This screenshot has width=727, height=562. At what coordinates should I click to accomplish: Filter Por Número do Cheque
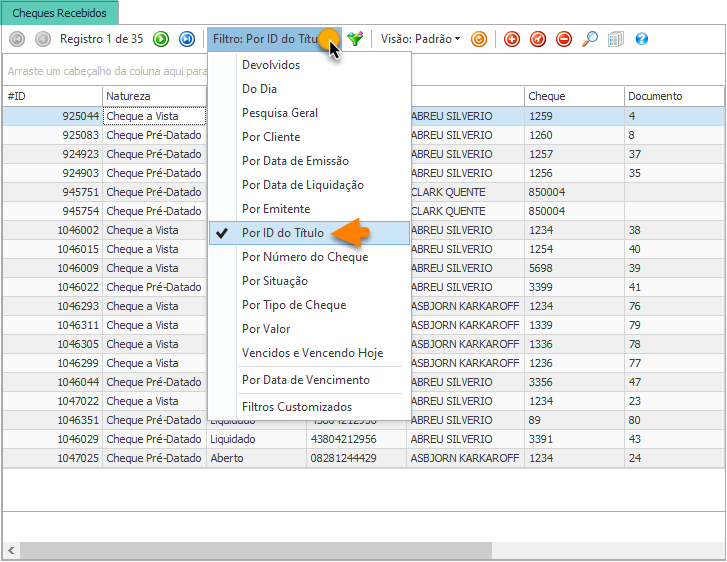[x=309, y=257]
